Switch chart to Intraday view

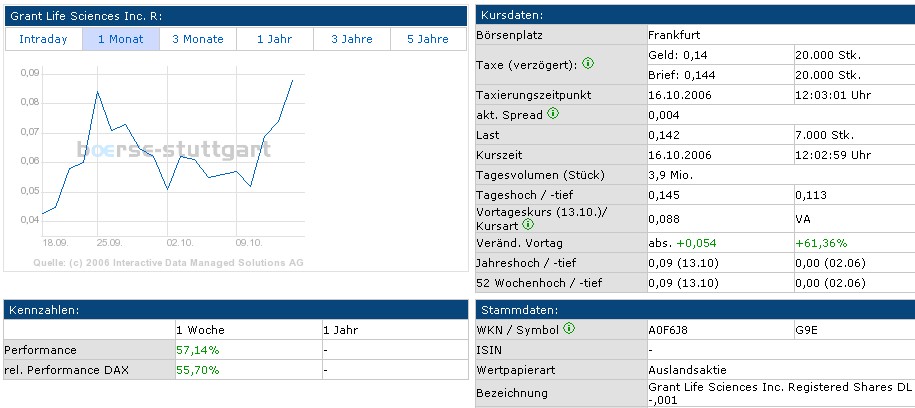43,39
